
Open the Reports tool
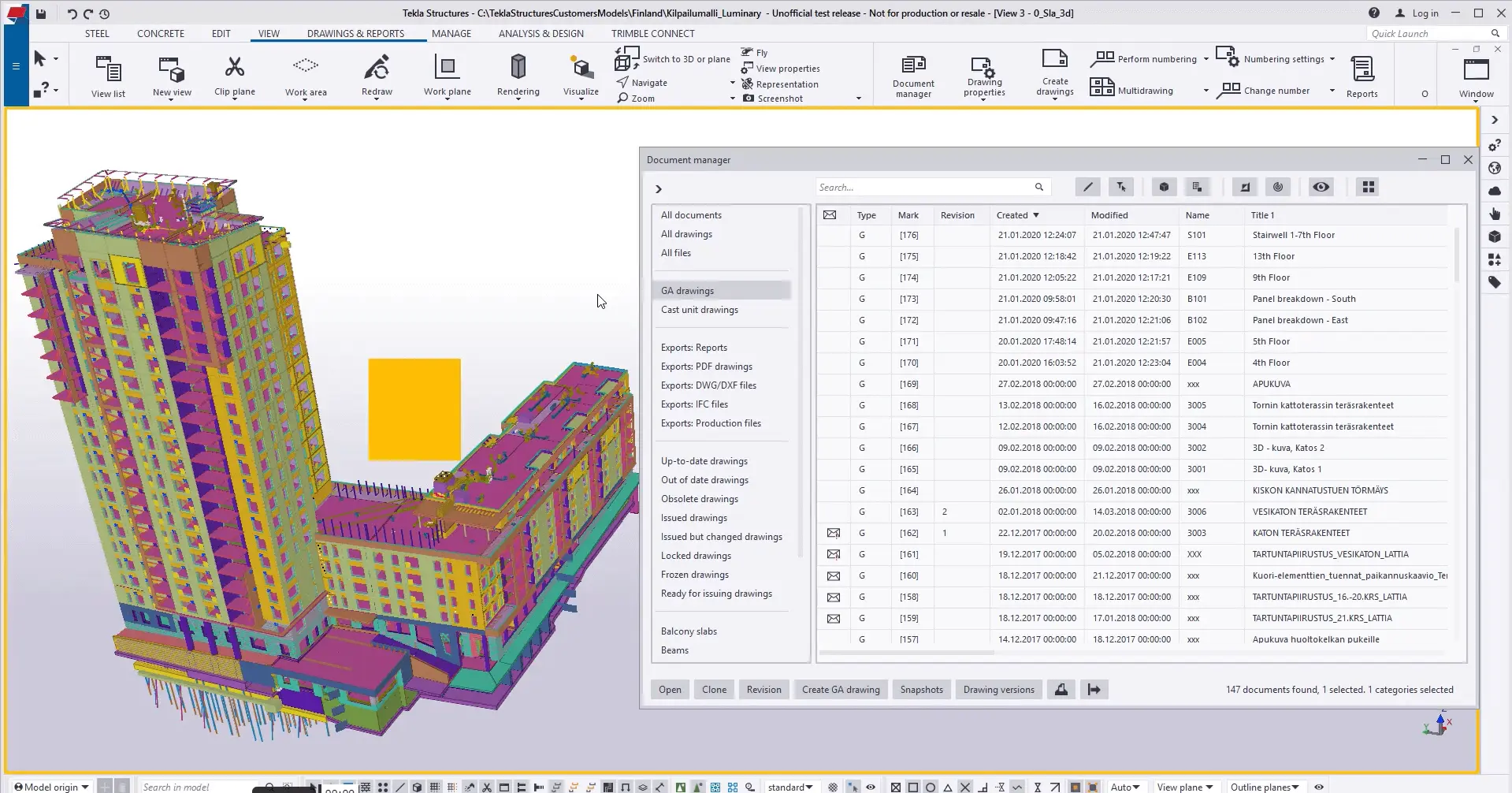[1362, 76]
